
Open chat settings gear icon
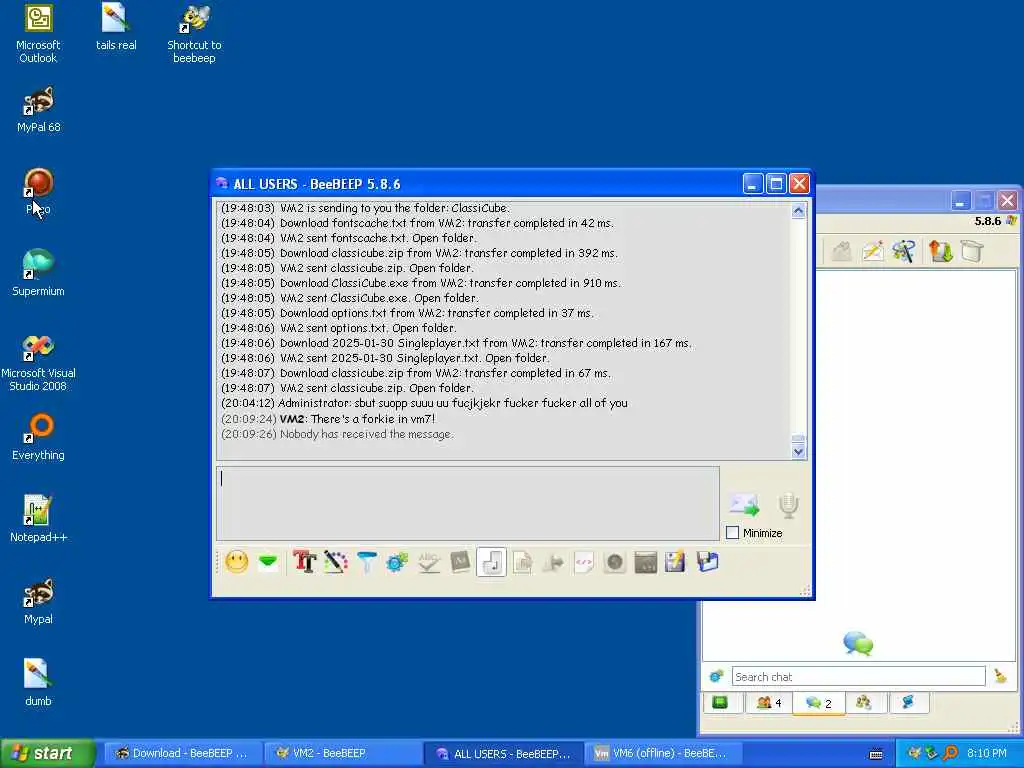397,562
